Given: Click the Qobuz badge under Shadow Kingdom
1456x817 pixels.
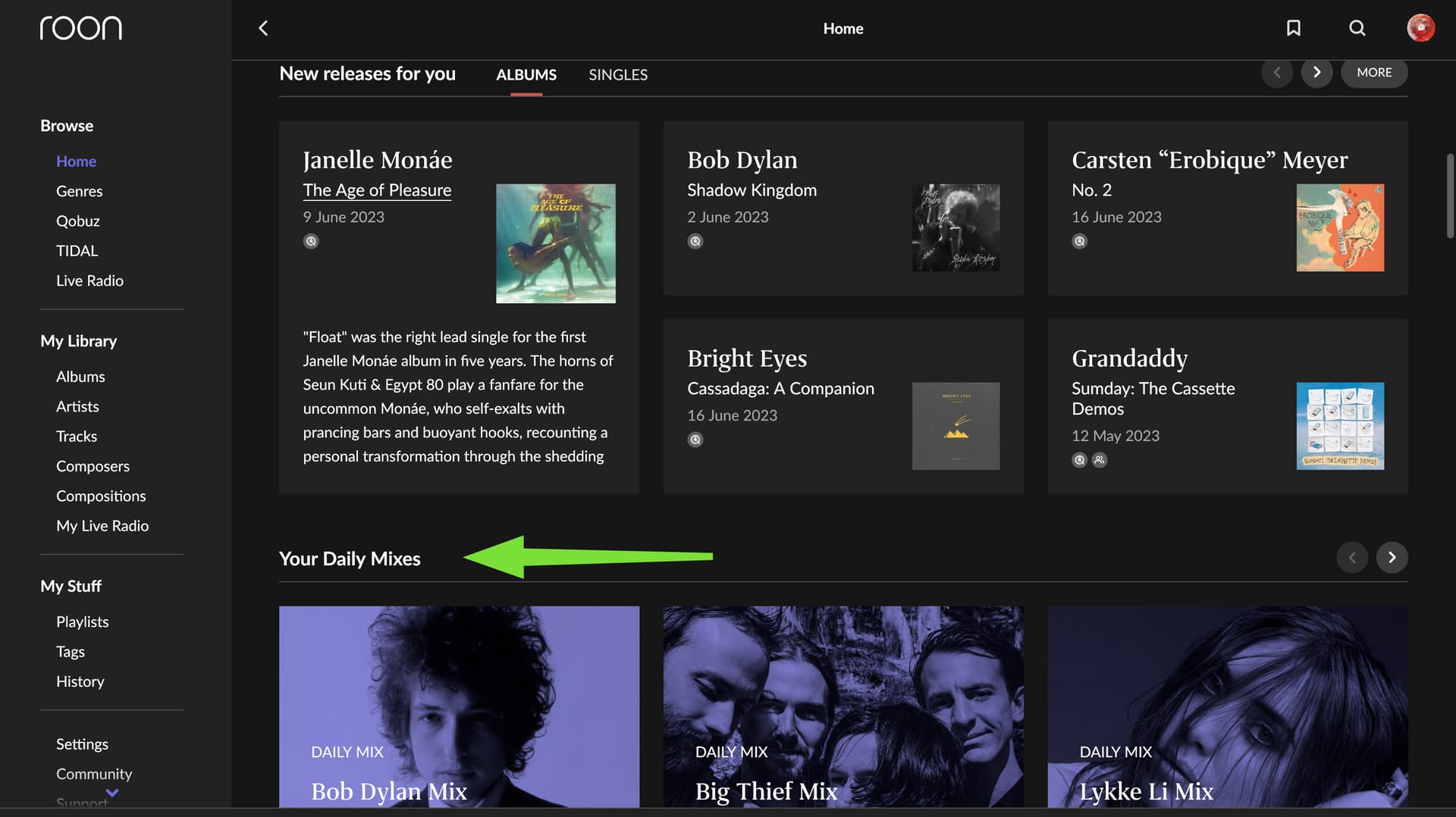Looking at the screenshot, I should [695, 242].
